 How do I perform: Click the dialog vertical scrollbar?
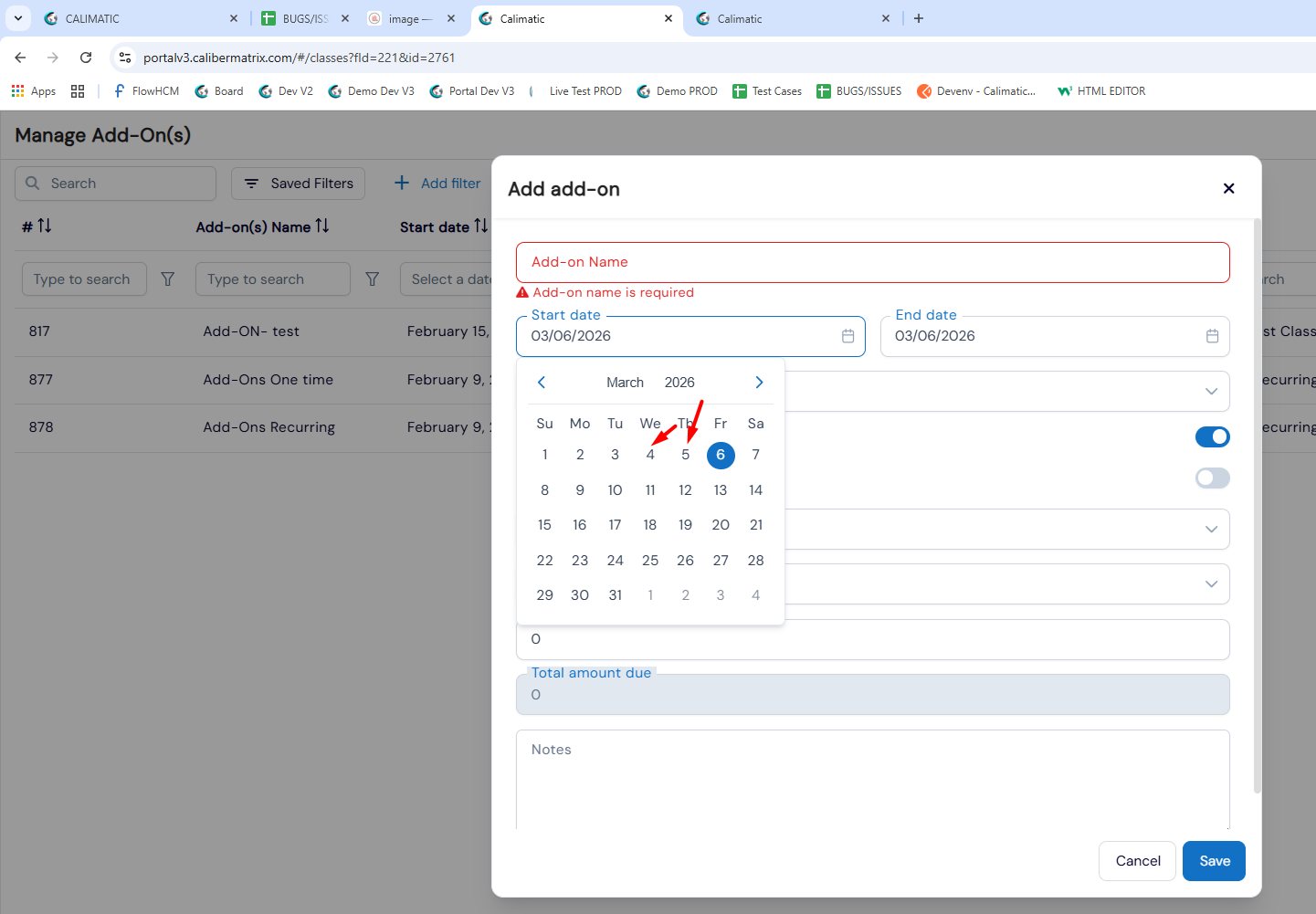pos(1258,507)
